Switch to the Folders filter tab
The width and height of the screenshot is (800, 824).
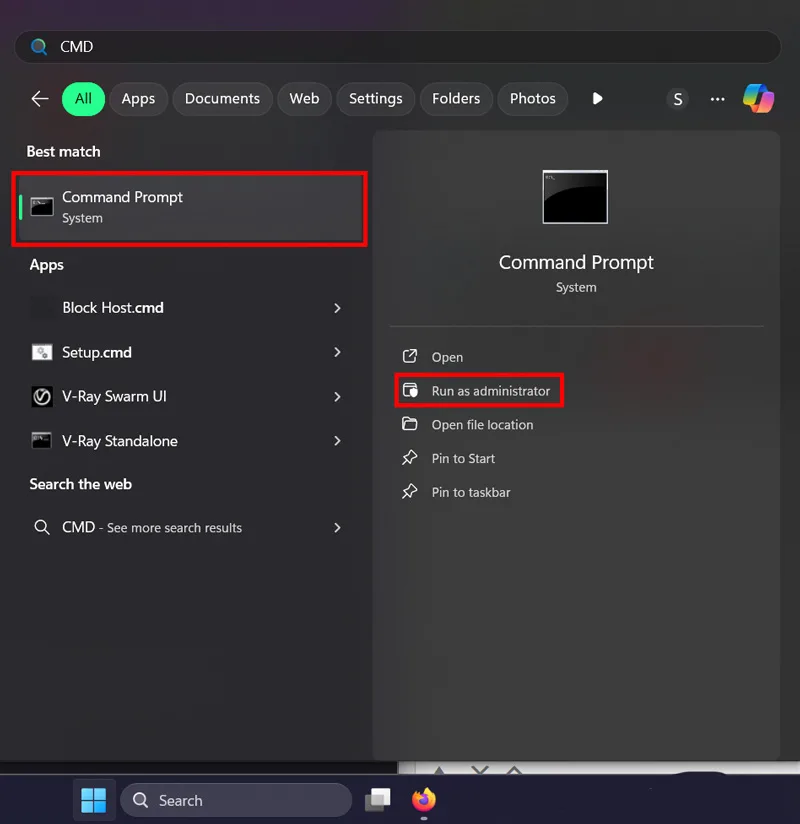(x=456, y=99)
